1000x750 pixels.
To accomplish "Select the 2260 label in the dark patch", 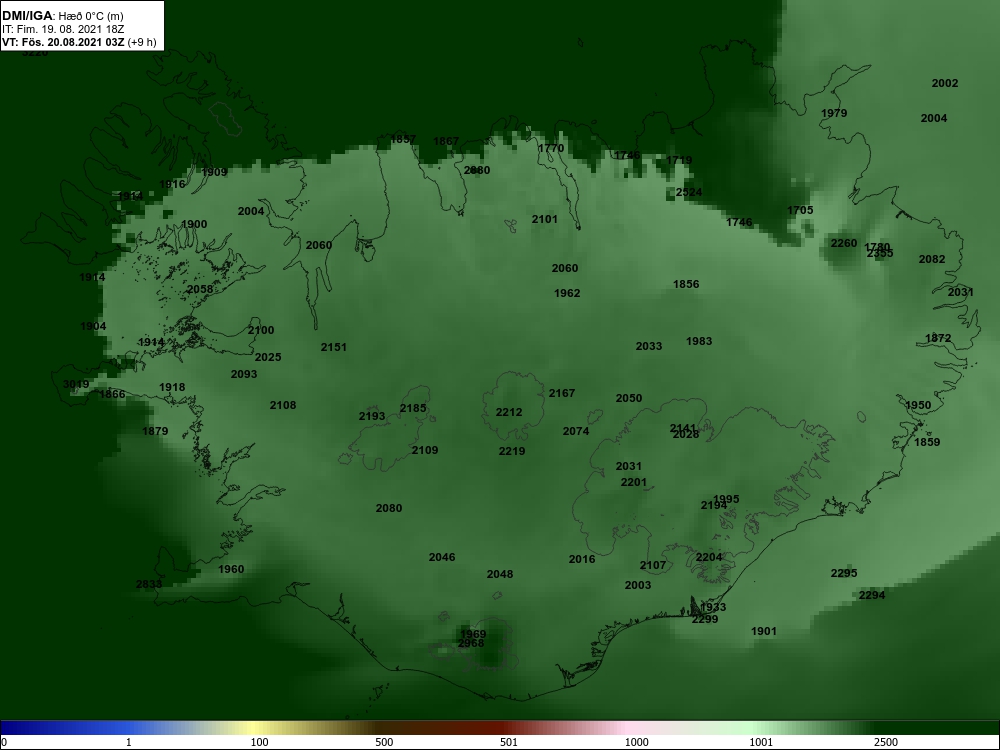I will tap(844, 243).
